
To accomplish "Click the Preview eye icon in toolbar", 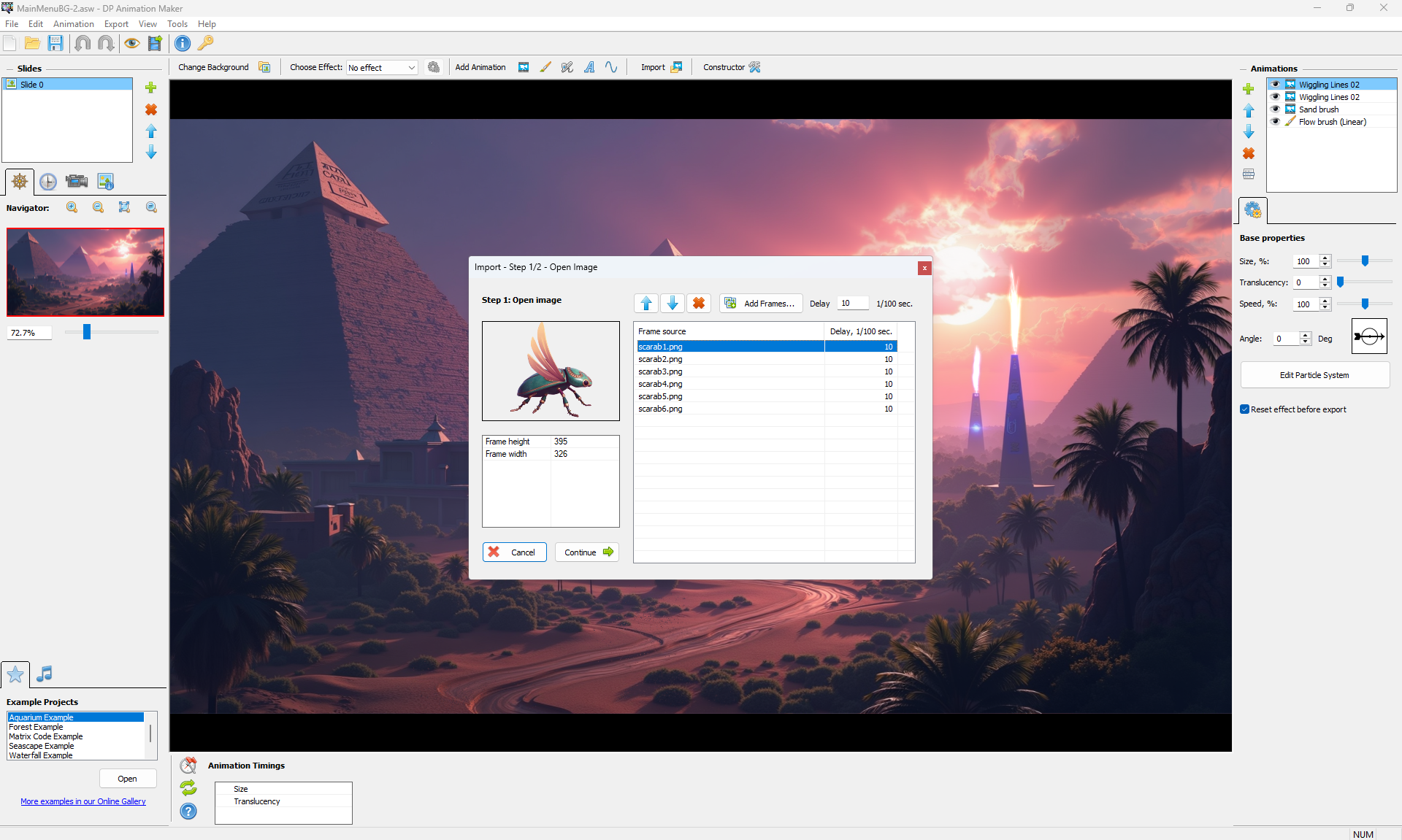I will 131,44.
